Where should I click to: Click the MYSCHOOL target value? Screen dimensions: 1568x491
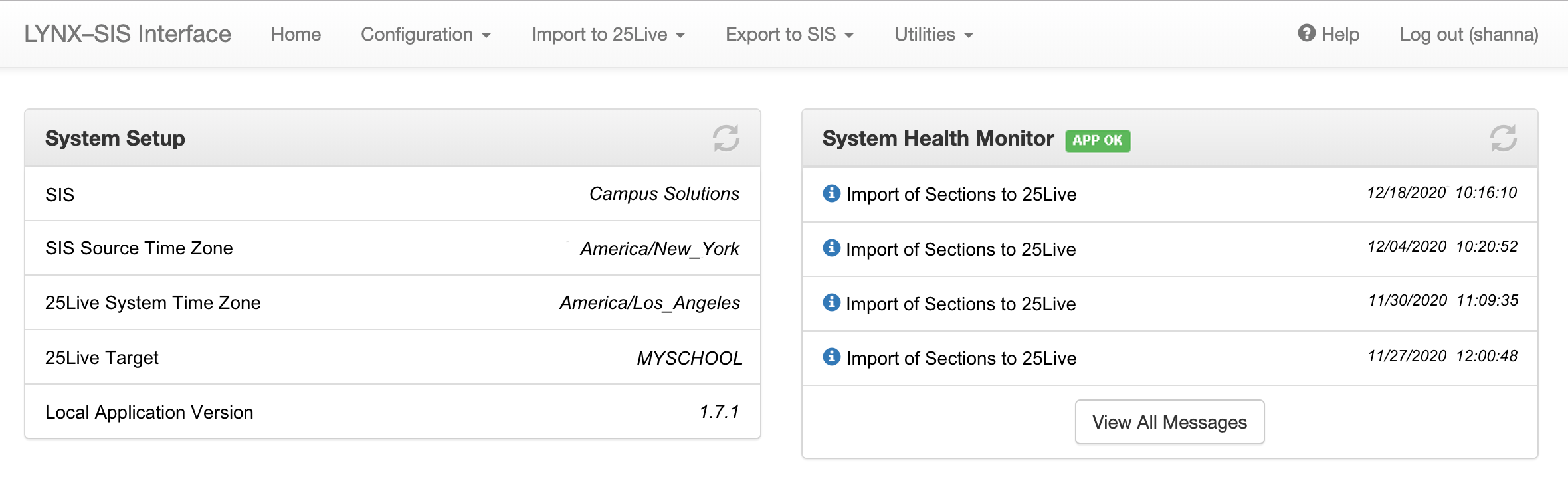pyautogui.click(x=689, y=358)
